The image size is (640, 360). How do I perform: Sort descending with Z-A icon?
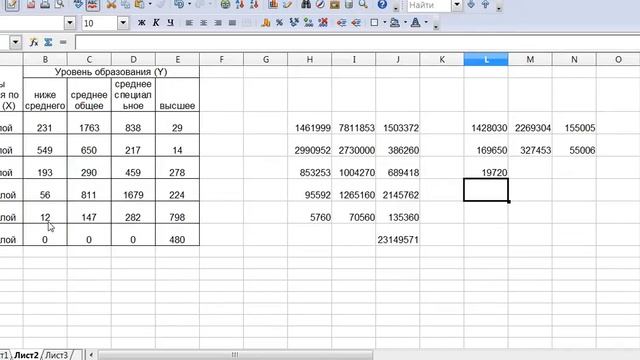254,4
